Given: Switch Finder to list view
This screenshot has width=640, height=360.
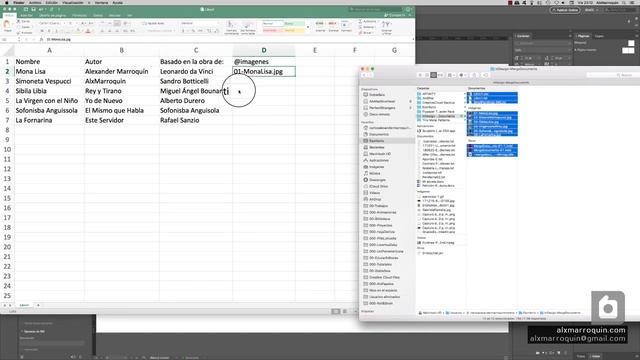Looking at the screenshot, I should (x=427, y=75).
